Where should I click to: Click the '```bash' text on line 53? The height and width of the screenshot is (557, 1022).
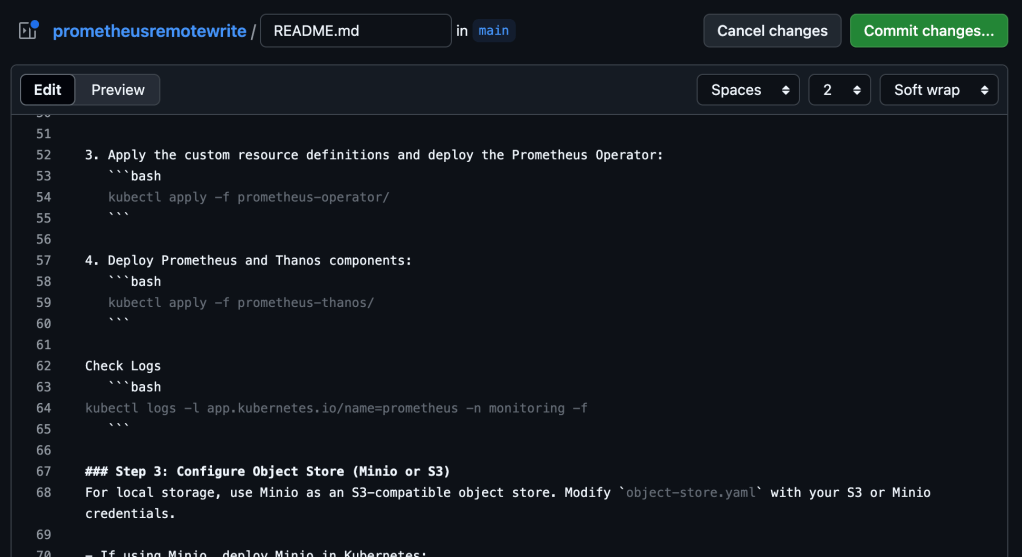click(134, 176)
